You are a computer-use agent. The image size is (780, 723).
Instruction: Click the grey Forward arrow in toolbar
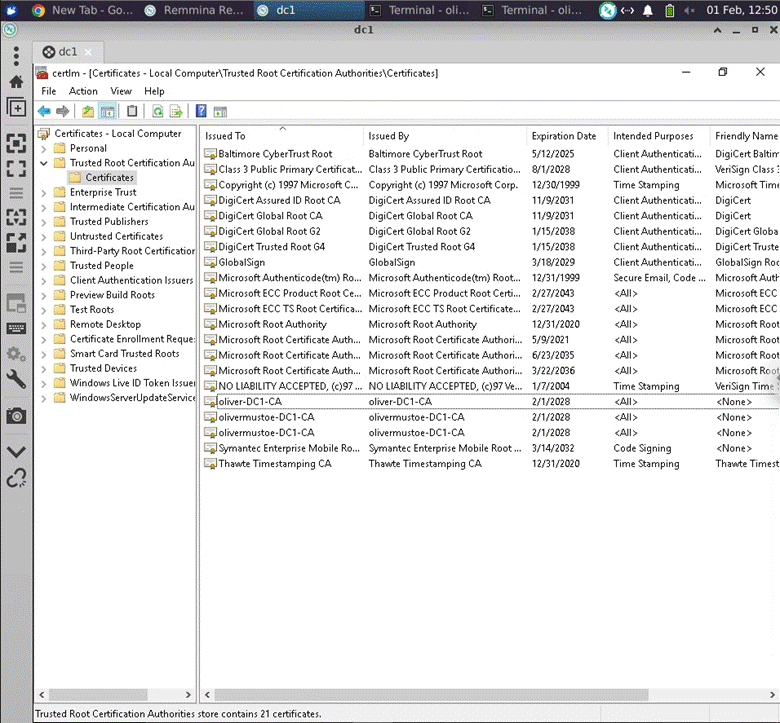tap(63, 111)
